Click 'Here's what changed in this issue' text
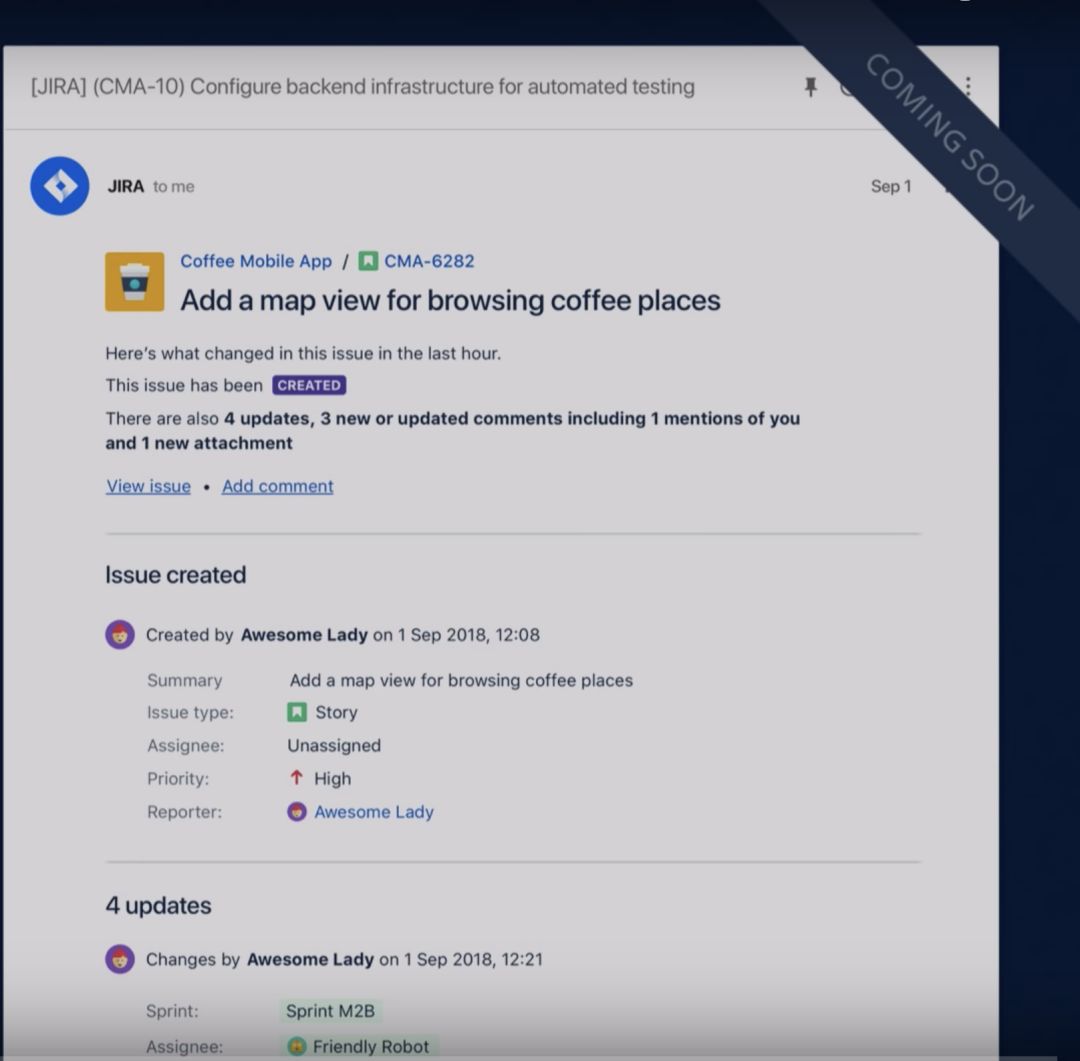The width and height of the screenshot is (1080, 1061). point(303,353)
